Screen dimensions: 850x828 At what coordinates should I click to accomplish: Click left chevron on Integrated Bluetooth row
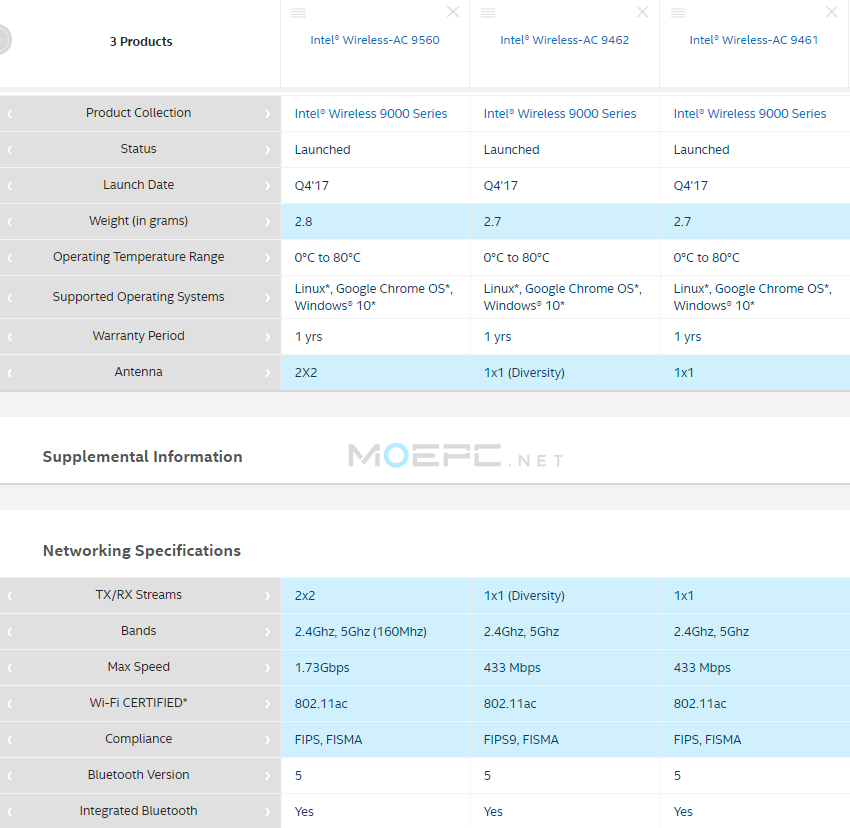point(10,811)
